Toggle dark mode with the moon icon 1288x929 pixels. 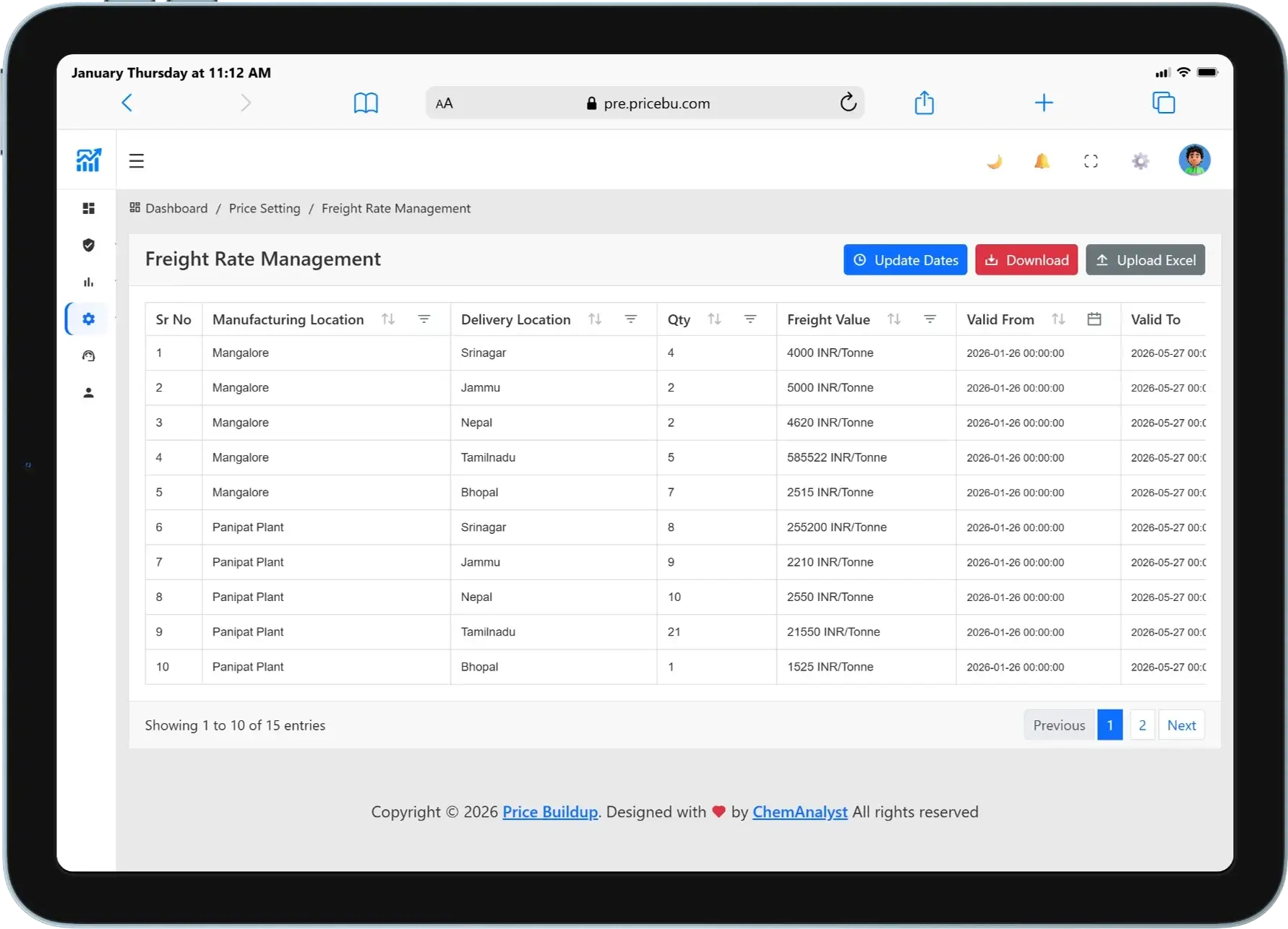(x=995, y=161)
